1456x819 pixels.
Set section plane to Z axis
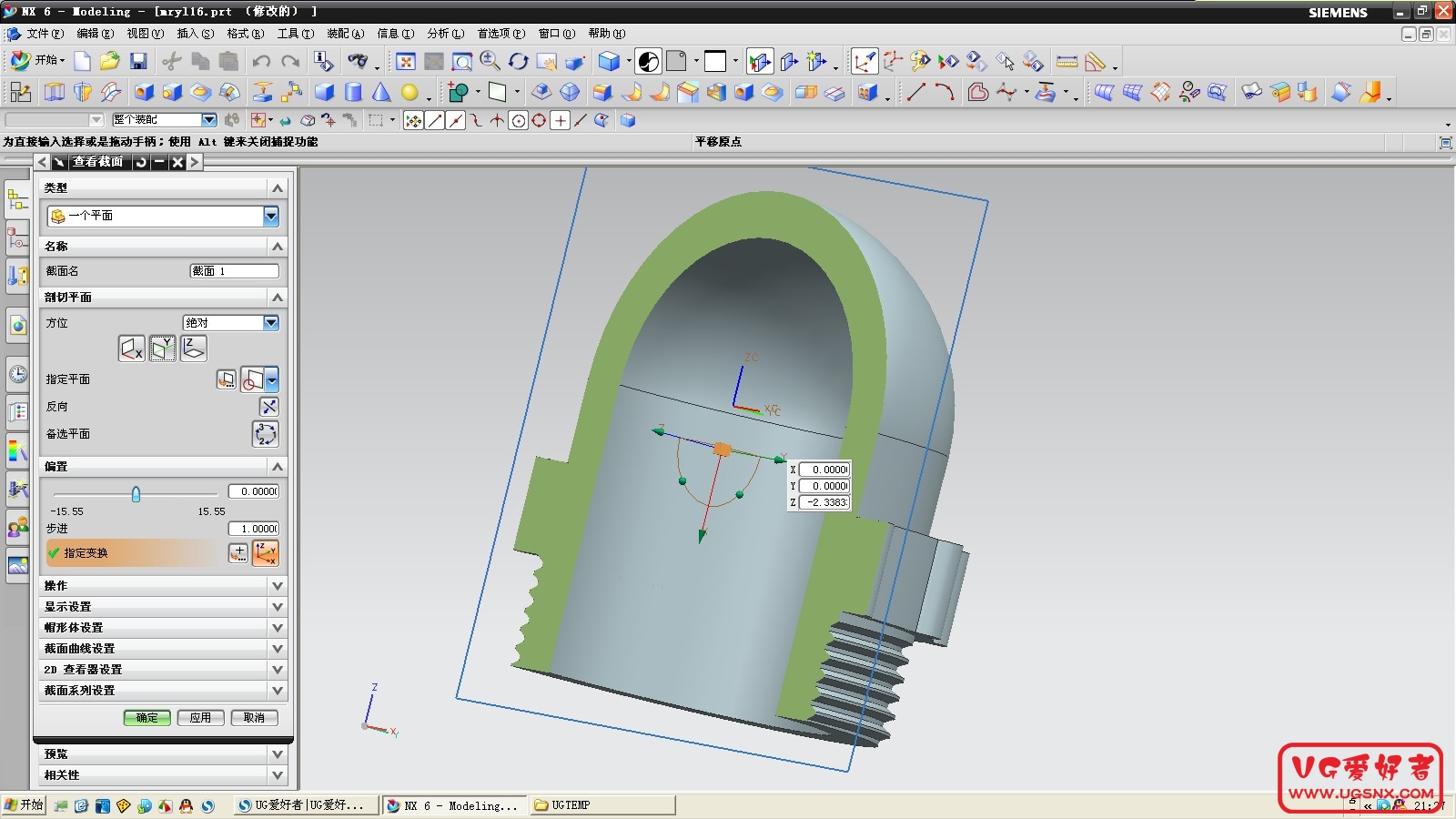[194, 349]
